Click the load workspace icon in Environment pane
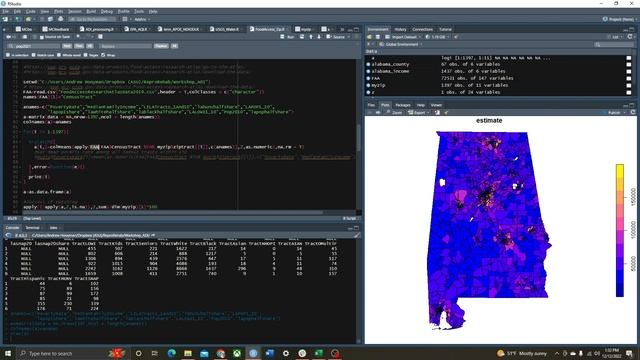 tap(370, 37)
